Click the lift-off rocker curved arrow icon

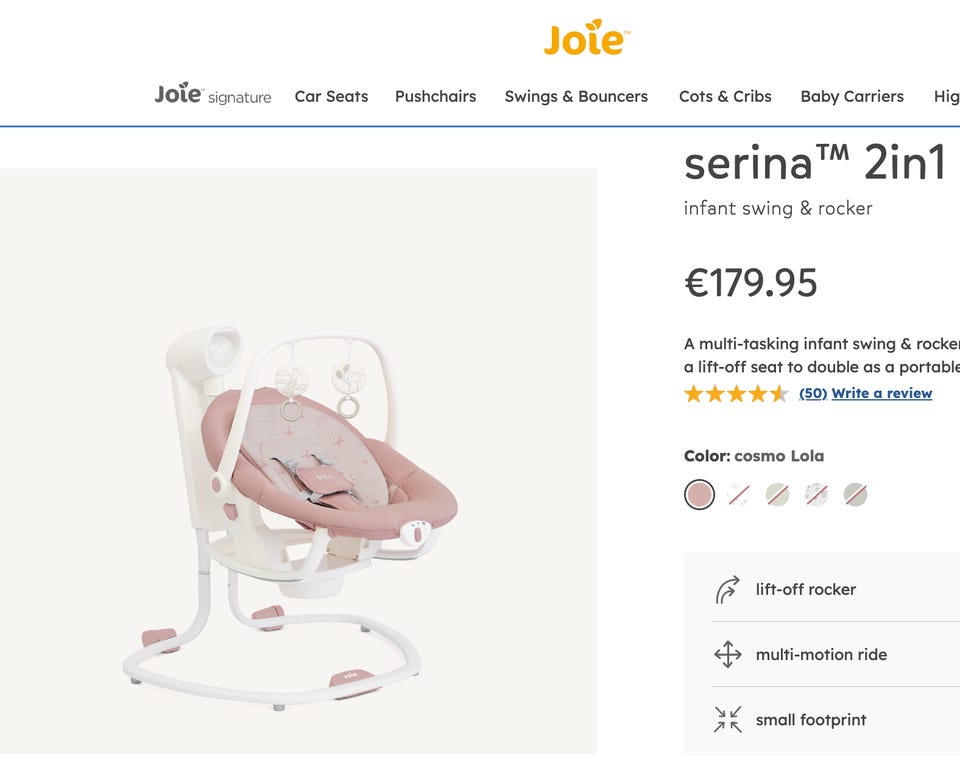[x=728, y=590]
